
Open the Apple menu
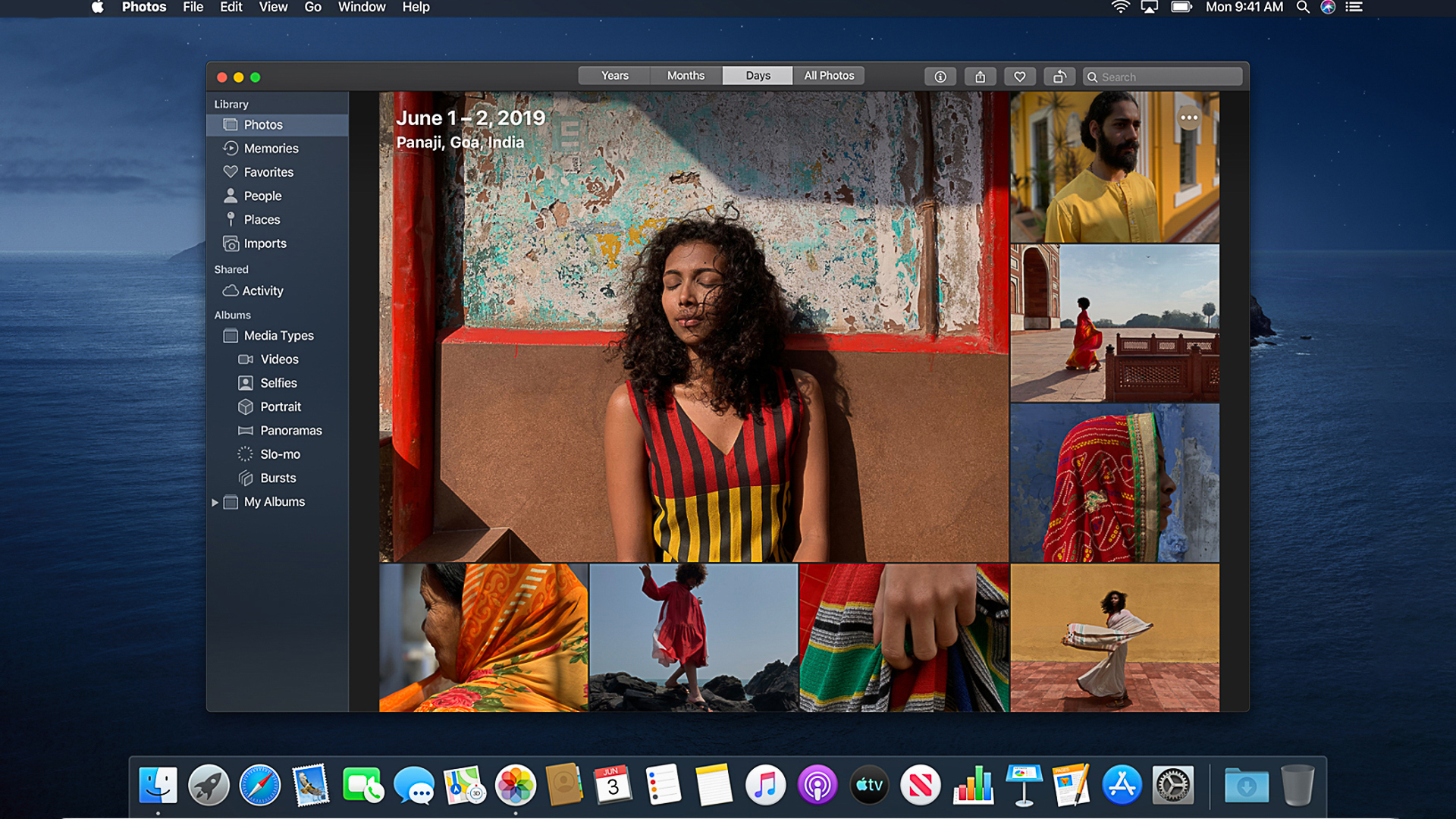(97, 7)
